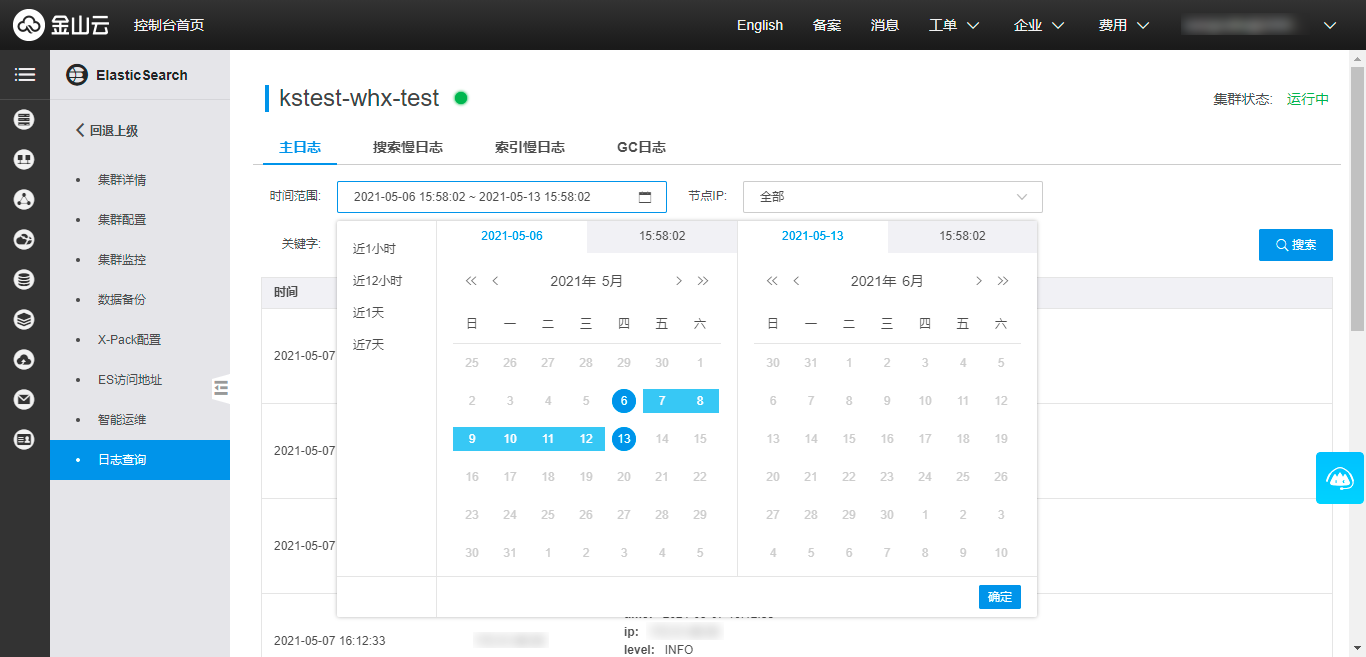The height and width of the screenshot is (657, 1366).
Task: Click the hamburger menu icon in left rail
Action: (24, 75)
